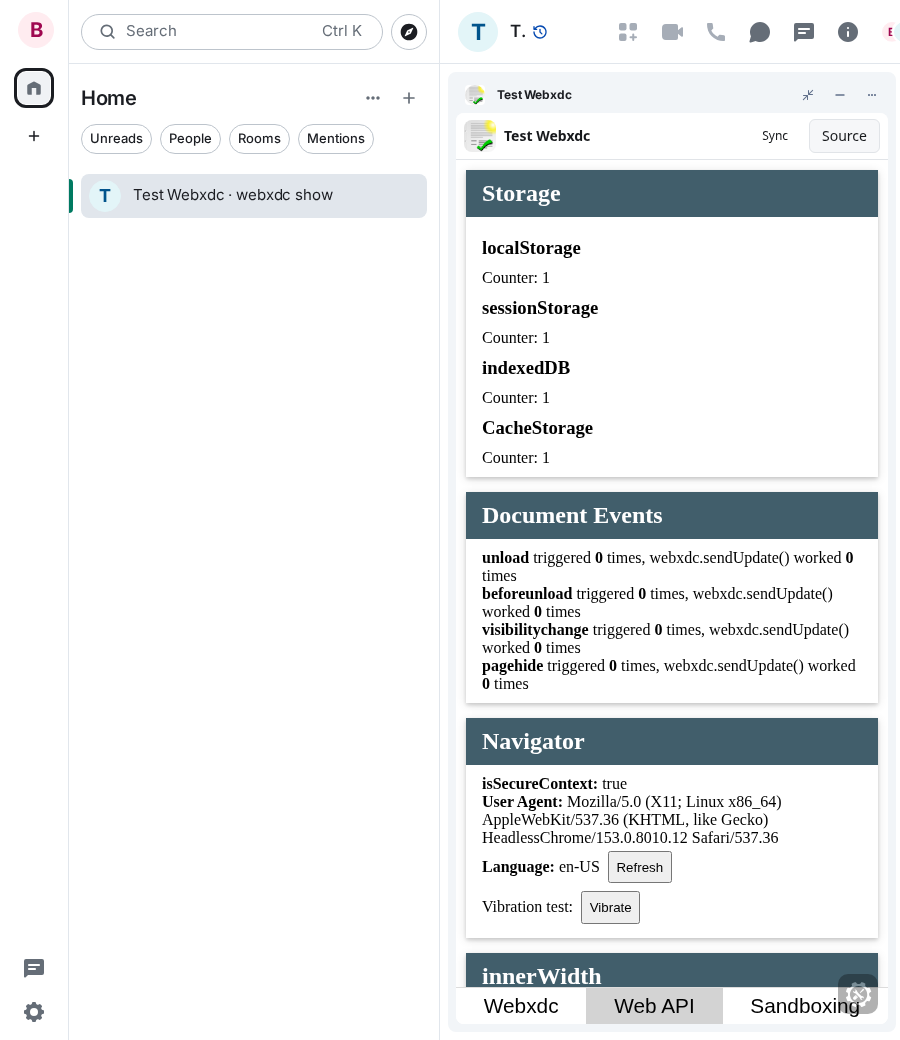Minimize the Test Webxdc widget
Screen dimensions: 900x1040
840,95
